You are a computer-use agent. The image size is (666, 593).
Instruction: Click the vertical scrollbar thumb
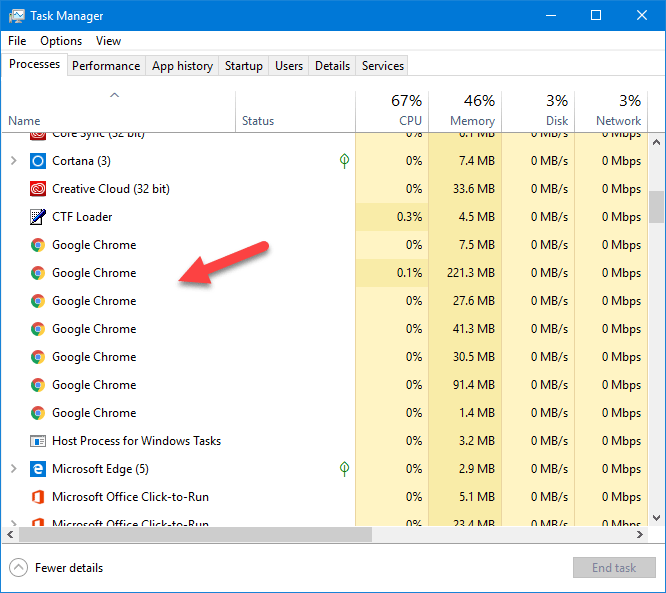pyautogui.click(x=656, y=207)
